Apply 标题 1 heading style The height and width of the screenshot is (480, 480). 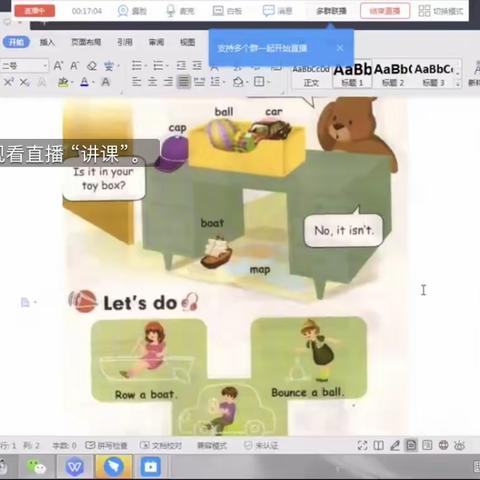pos(352,75)
